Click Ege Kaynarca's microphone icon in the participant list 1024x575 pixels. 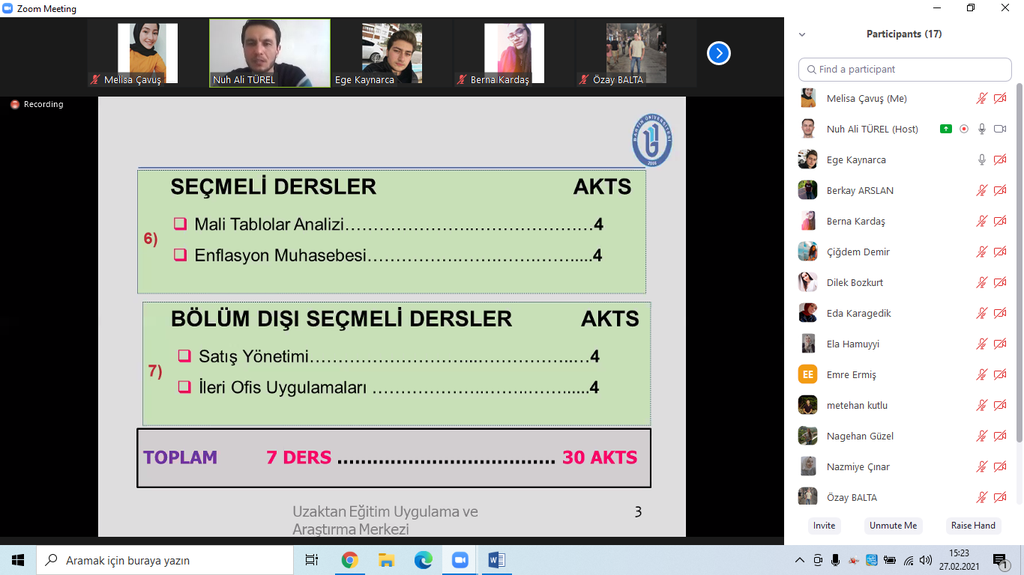pos(982,160)
